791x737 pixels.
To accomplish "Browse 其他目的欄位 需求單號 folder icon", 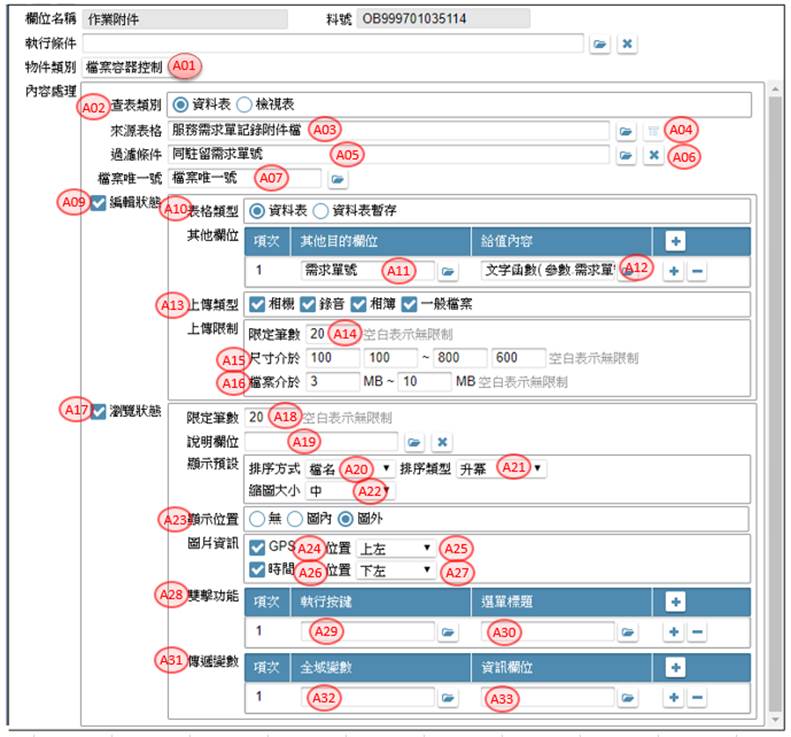I will tap(447, 271).
